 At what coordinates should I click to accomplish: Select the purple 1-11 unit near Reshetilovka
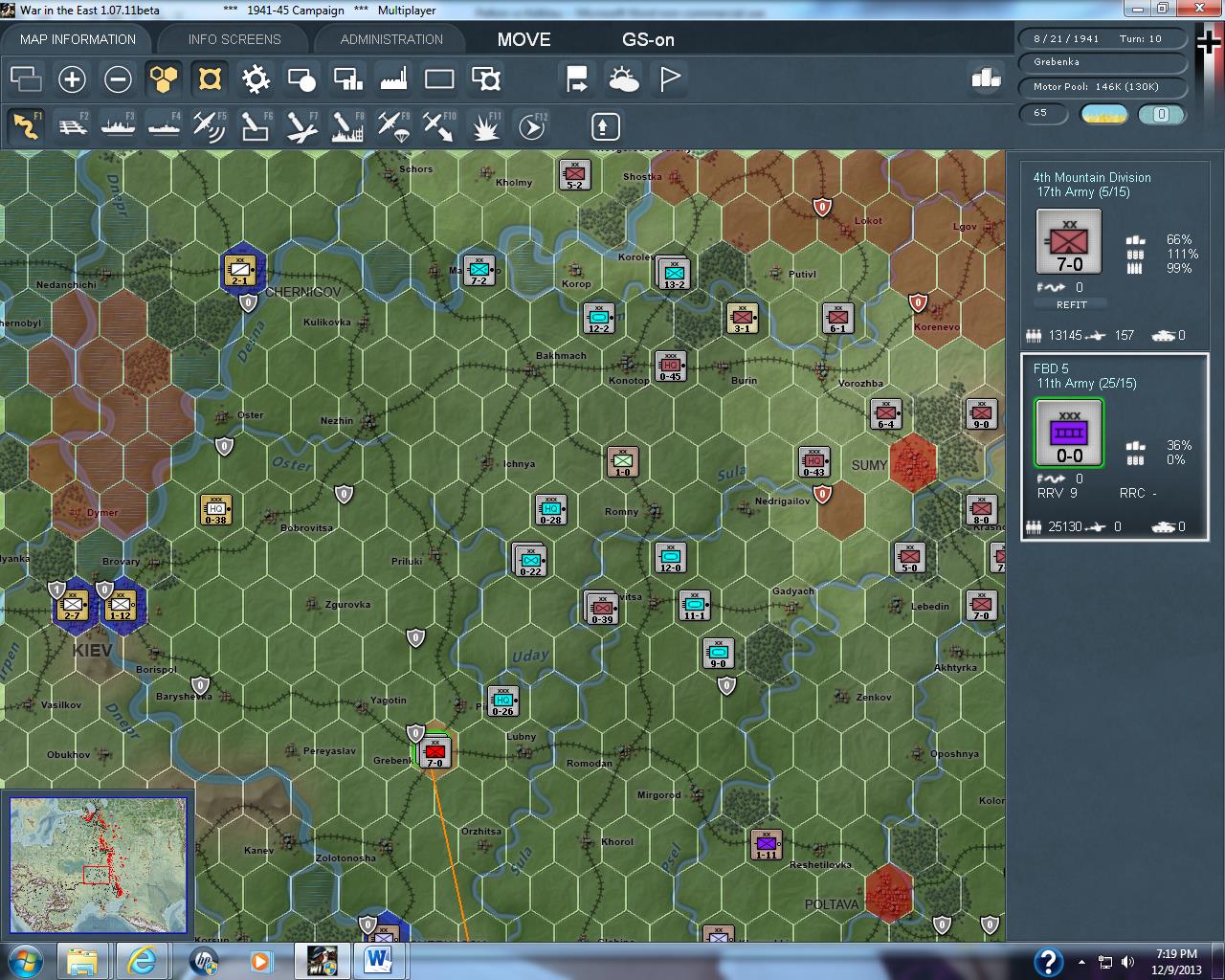(767, 844)
